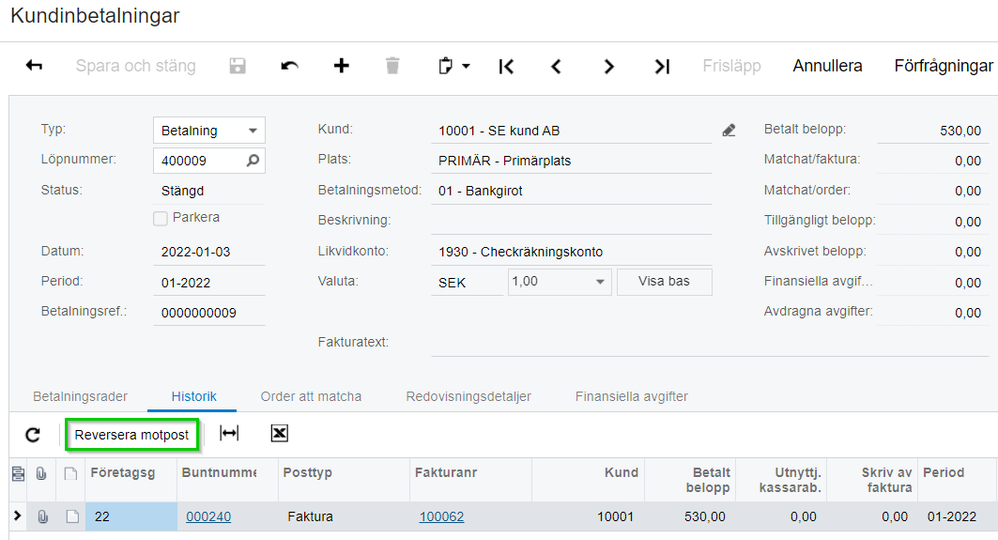The height and width of the screenshot is (540, 998).
Task: Switch to Redovisningsdetaljer tab
Action: tap(468, 396)
